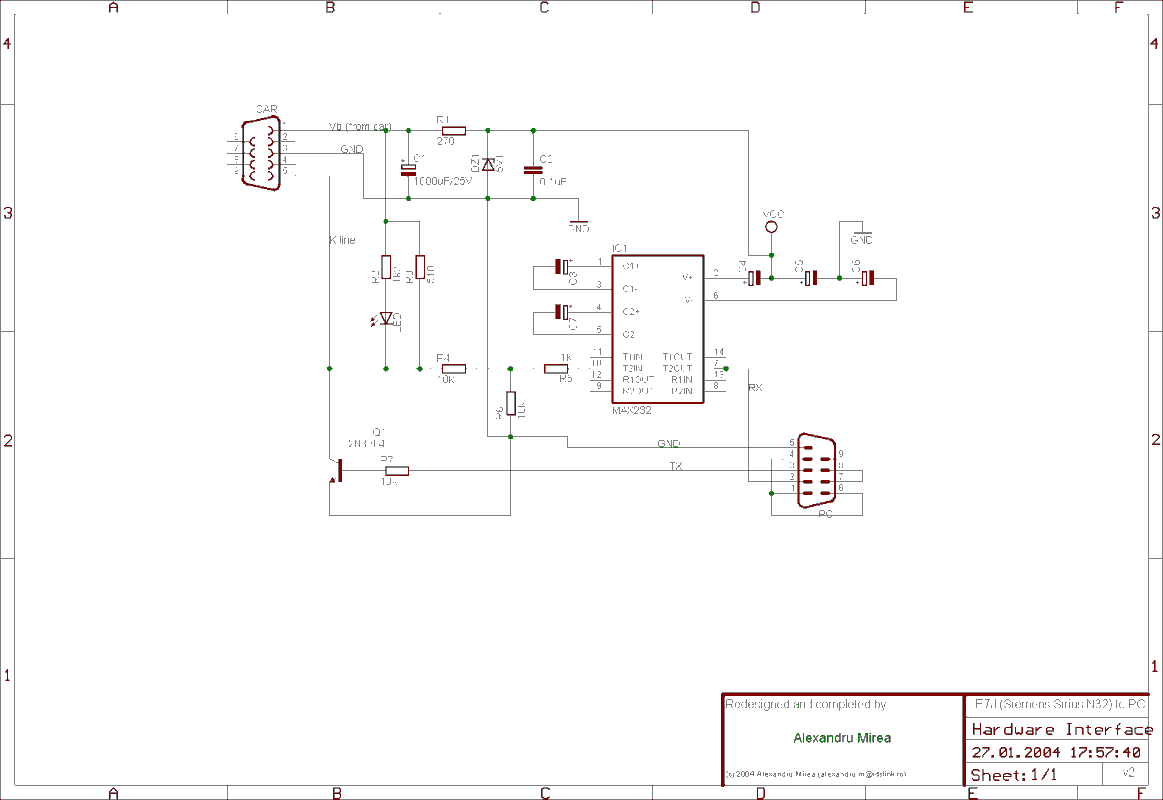
Task: Click 'Redesigned and completed by' text
Action: tap(805, 704)
